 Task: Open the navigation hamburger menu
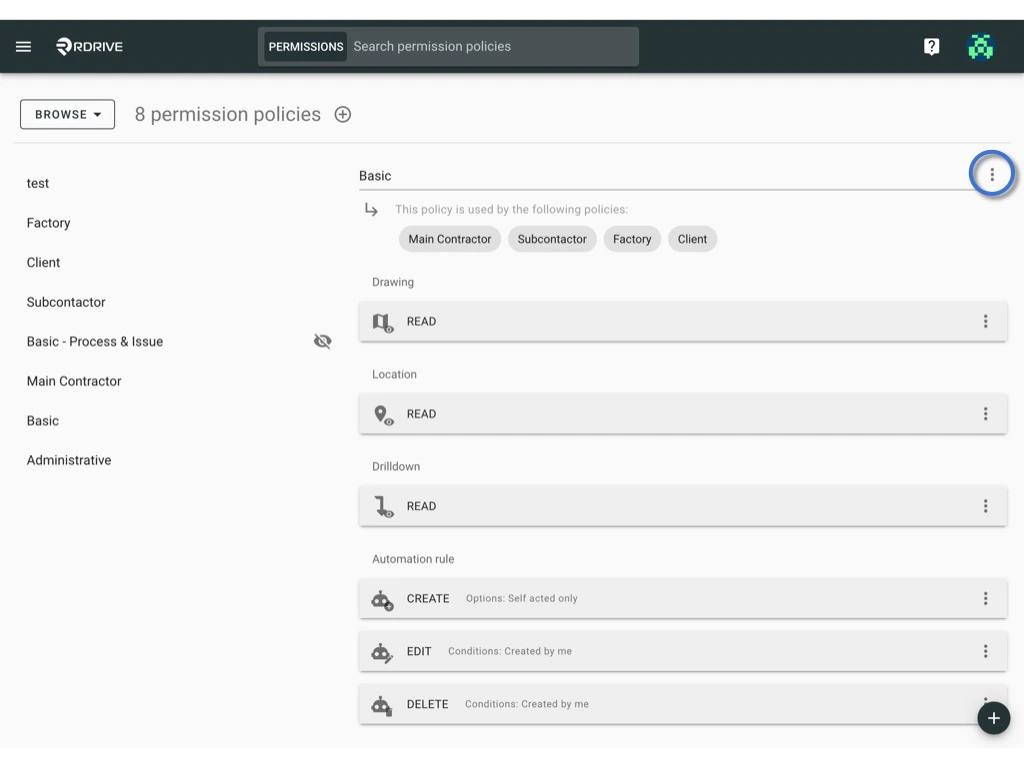[23, 45]
